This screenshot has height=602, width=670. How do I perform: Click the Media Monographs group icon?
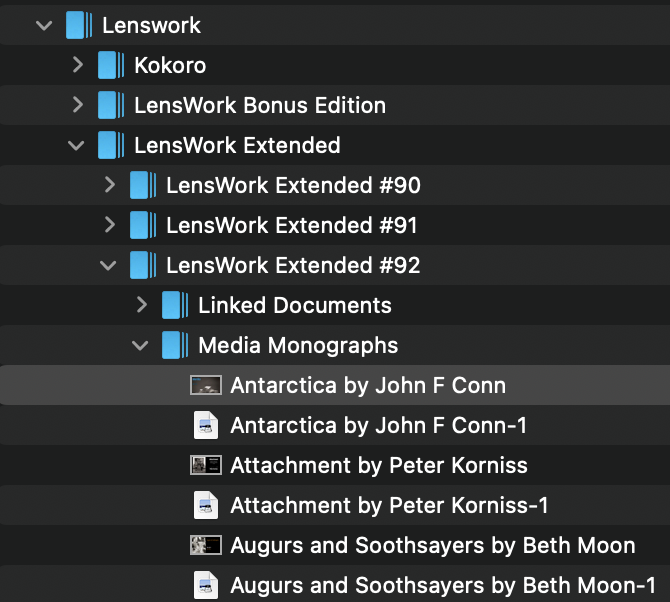tap(175, 345)
